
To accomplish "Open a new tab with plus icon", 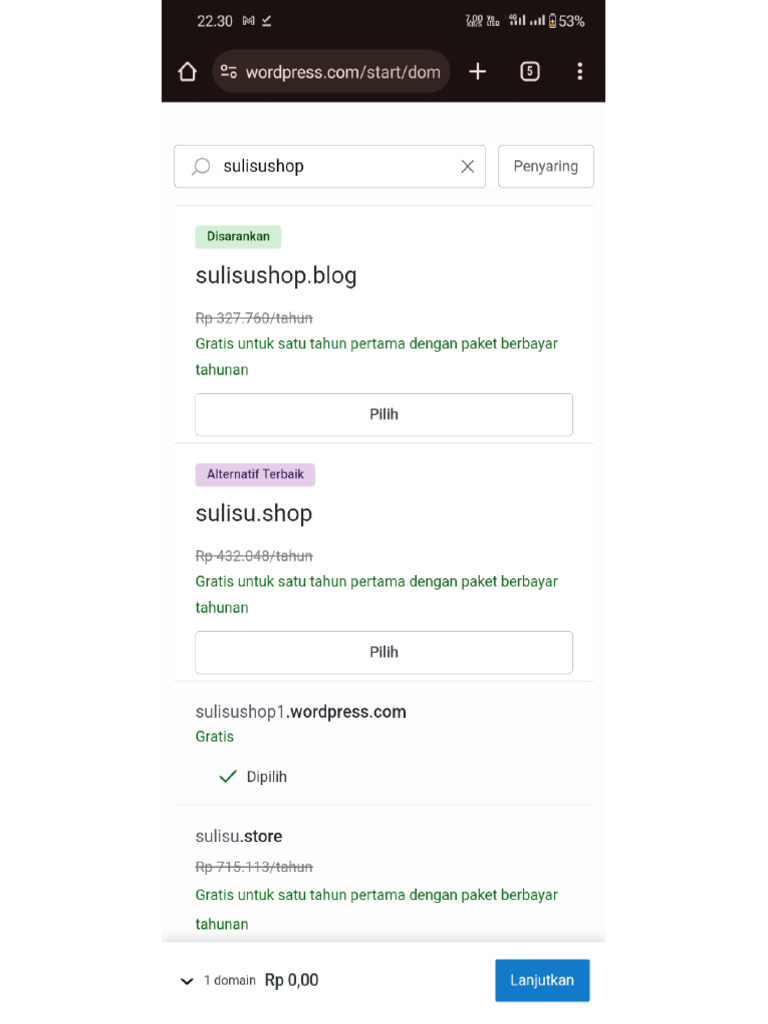I will [x=478, y=71].
